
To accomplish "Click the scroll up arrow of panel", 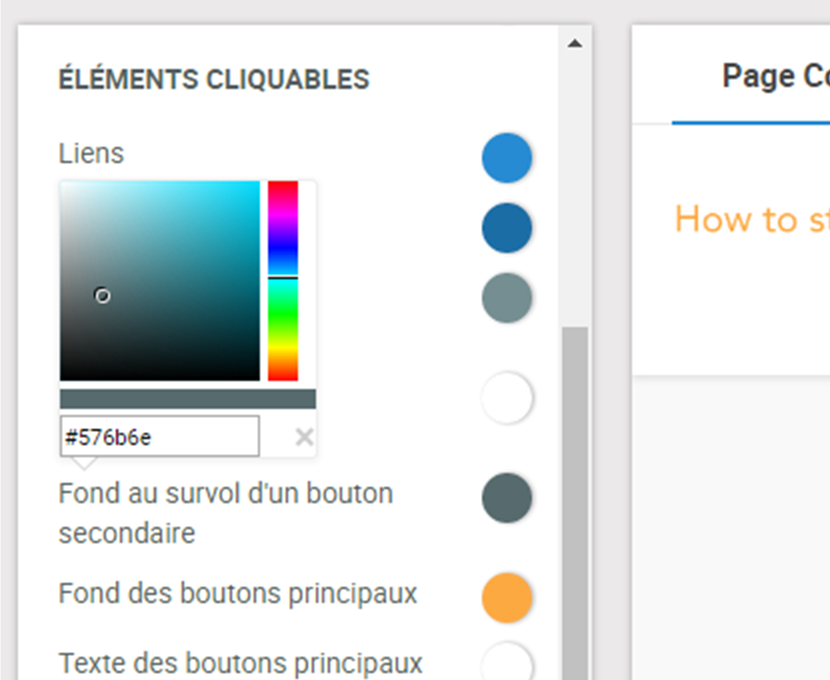I will coord(574,43).
